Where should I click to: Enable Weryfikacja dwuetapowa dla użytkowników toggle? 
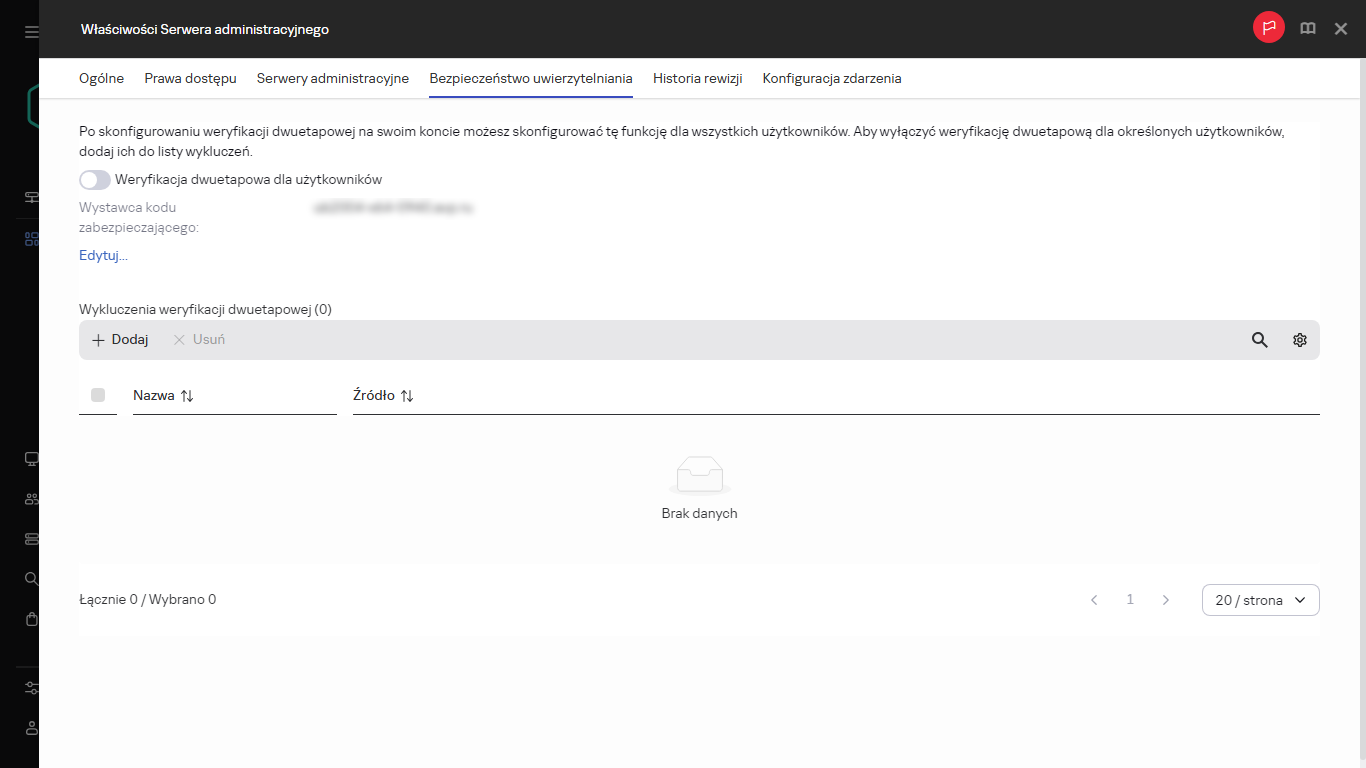pyautogui.click(x=95, y=180)
